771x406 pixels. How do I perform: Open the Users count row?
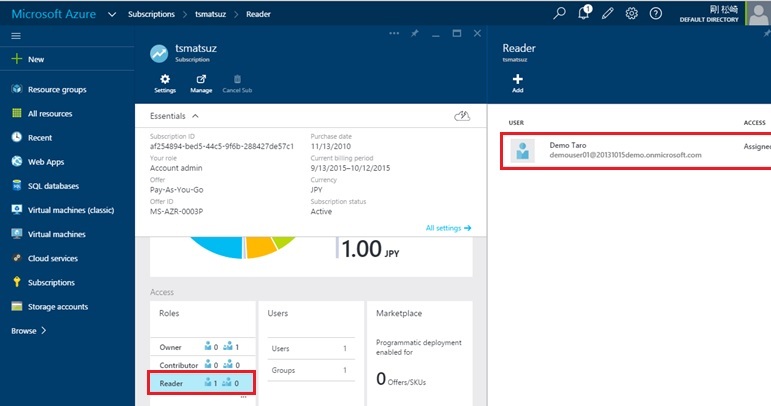[x=311, y=348]
